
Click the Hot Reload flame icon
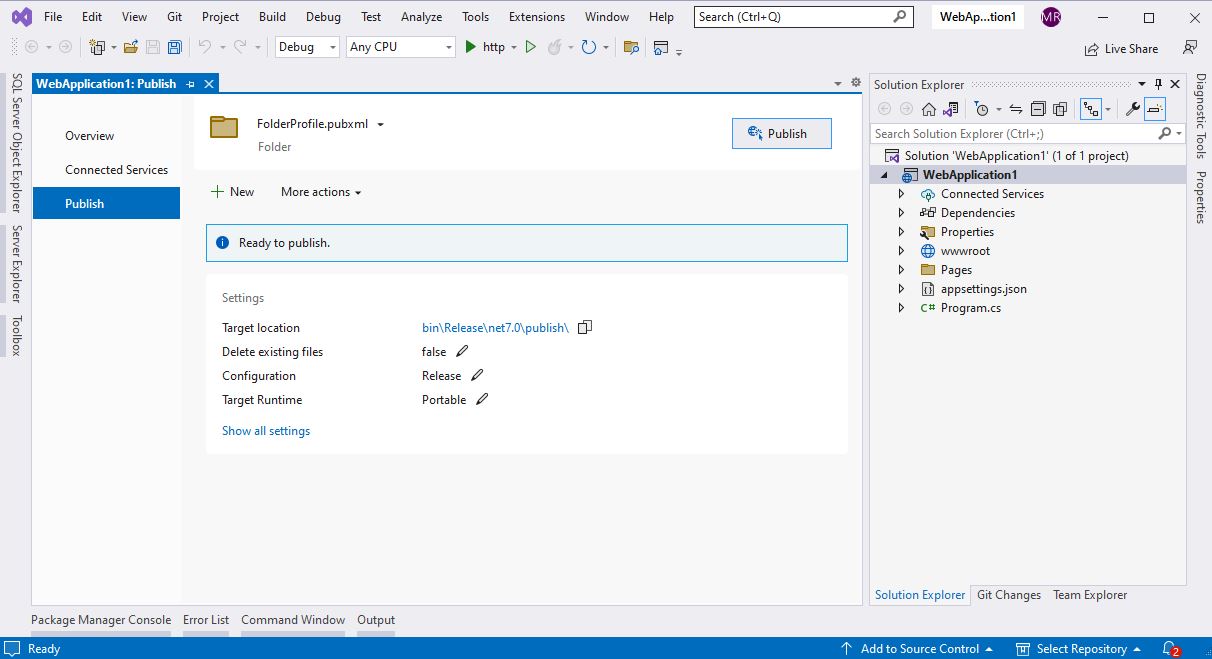pyautogui.click(x=557, y=47)
